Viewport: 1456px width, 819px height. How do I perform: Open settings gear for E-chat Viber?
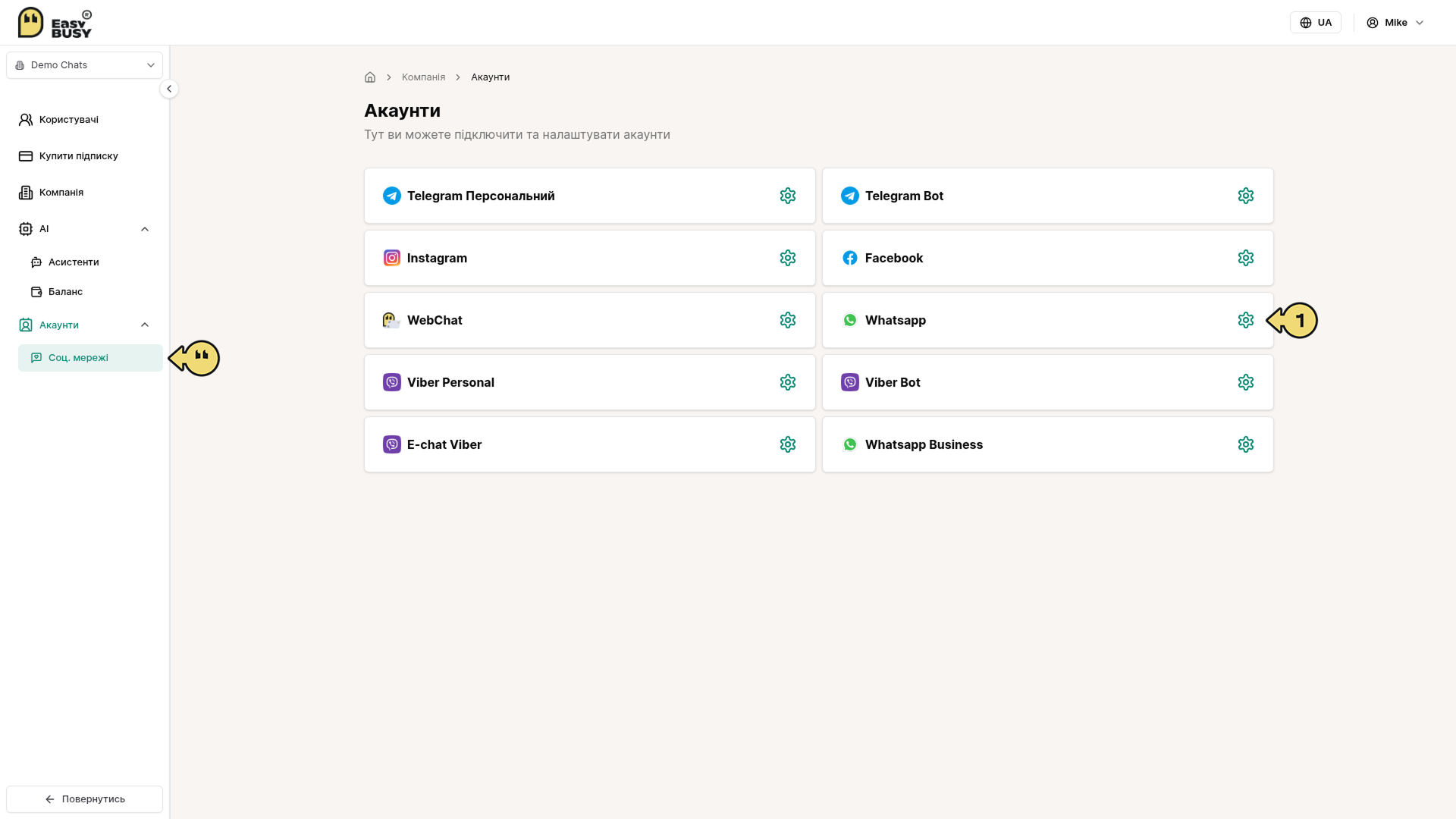pyautogui.click(x=788, y=444)
